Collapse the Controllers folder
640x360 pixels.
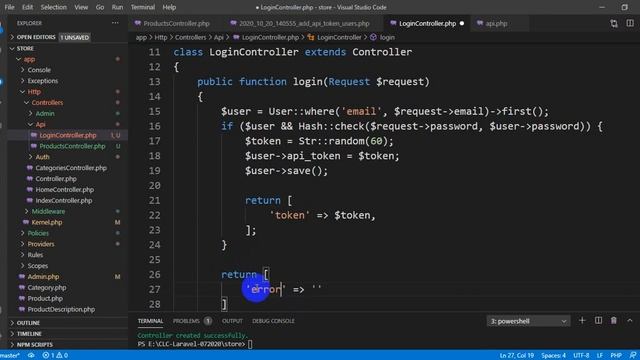point(47,102)
